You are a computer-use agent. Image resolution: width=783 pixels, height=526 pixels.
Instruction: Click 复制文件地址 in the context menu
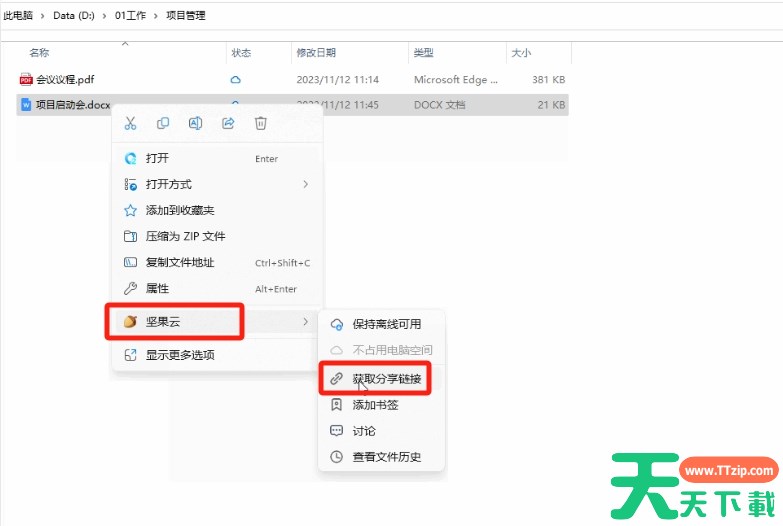click(180, 262)
